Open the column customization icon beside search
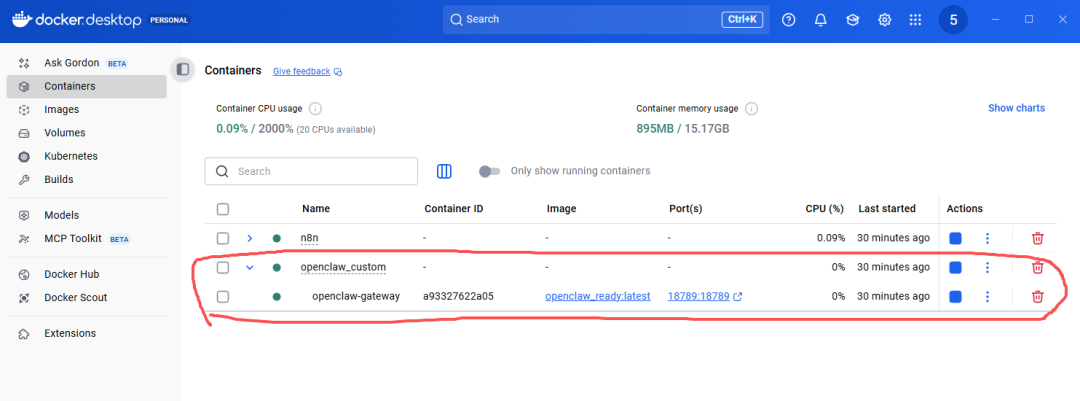The image size is (1080, 401). point(445,171)
